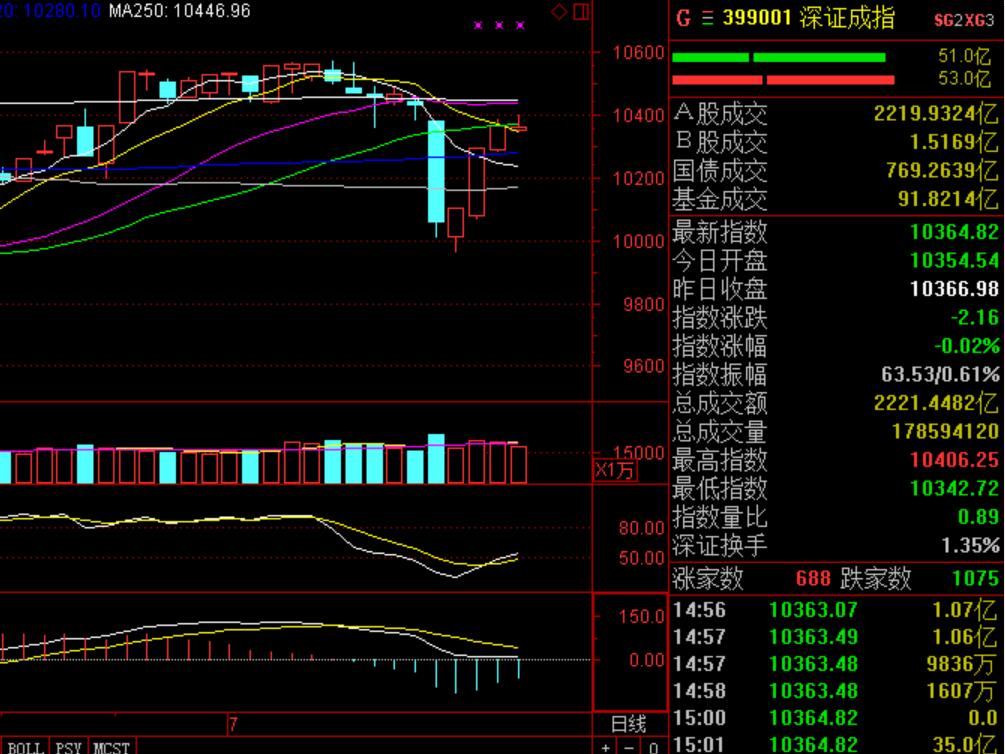Click the 涨家数 count 688
This screenshot has height=754, width=1005.
813,578
